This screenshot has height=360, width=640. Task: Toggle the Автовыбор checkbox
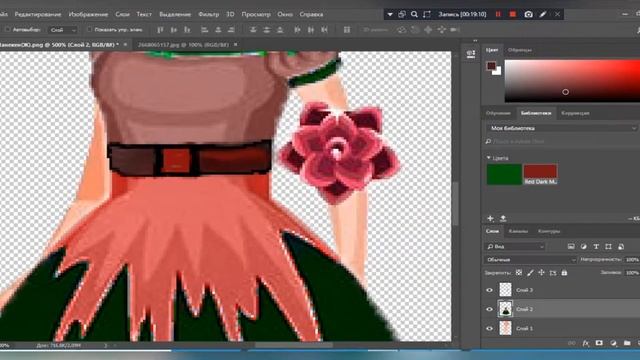(7, 30)
